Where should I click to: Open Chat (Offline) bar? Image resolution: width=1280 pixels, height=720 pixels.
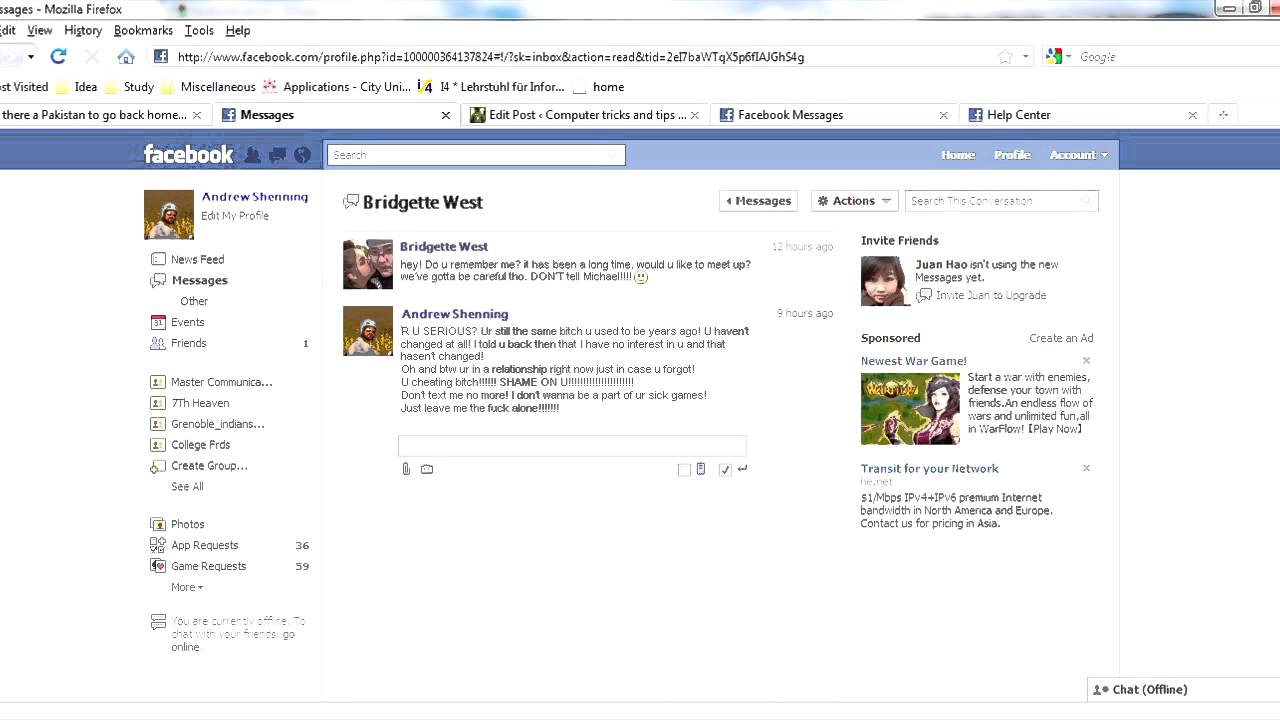pyautogui.click(x=1184, y=689)
